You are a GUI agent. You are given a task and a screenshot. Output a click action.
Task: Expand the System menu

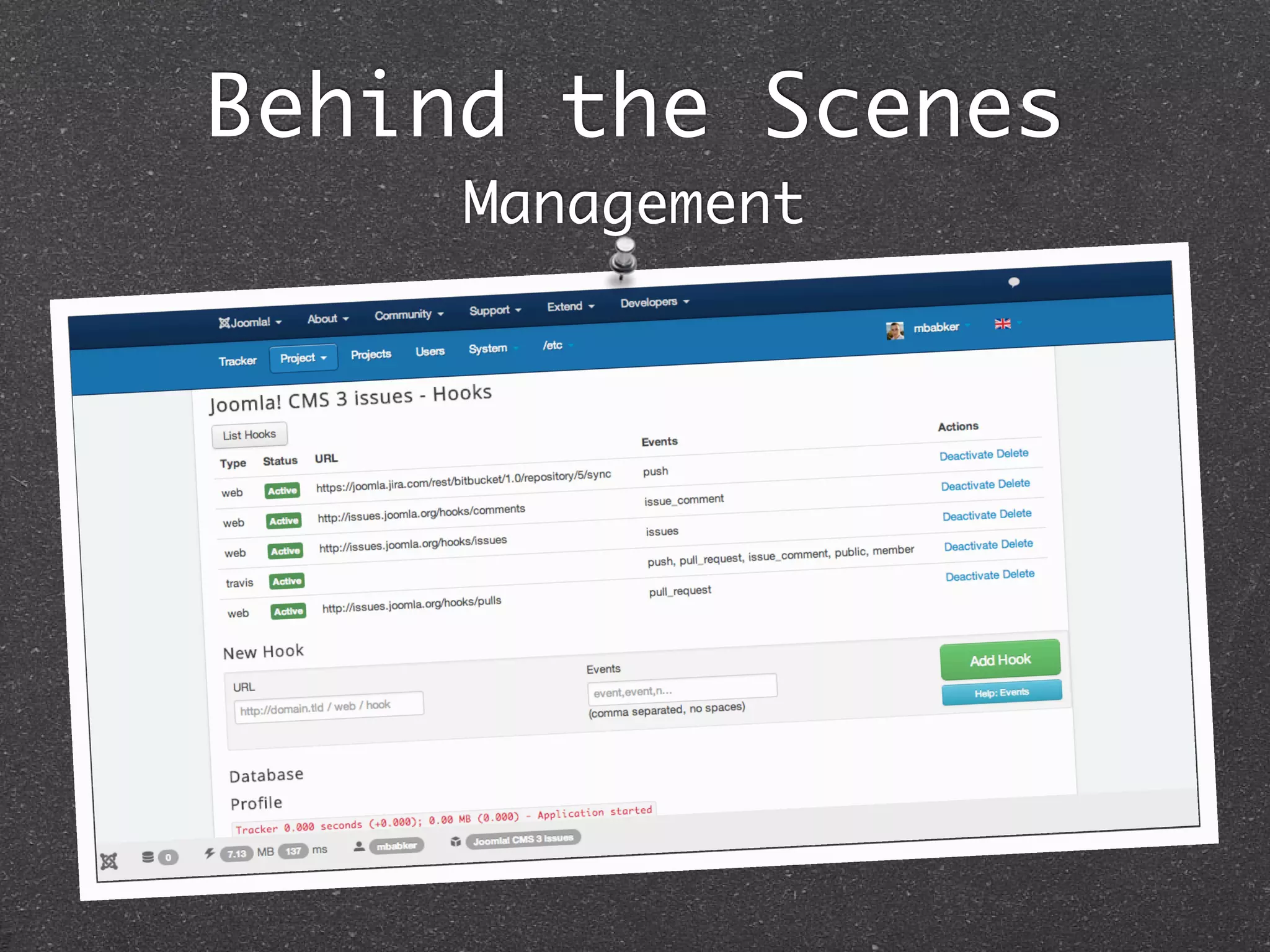(493, 348)
